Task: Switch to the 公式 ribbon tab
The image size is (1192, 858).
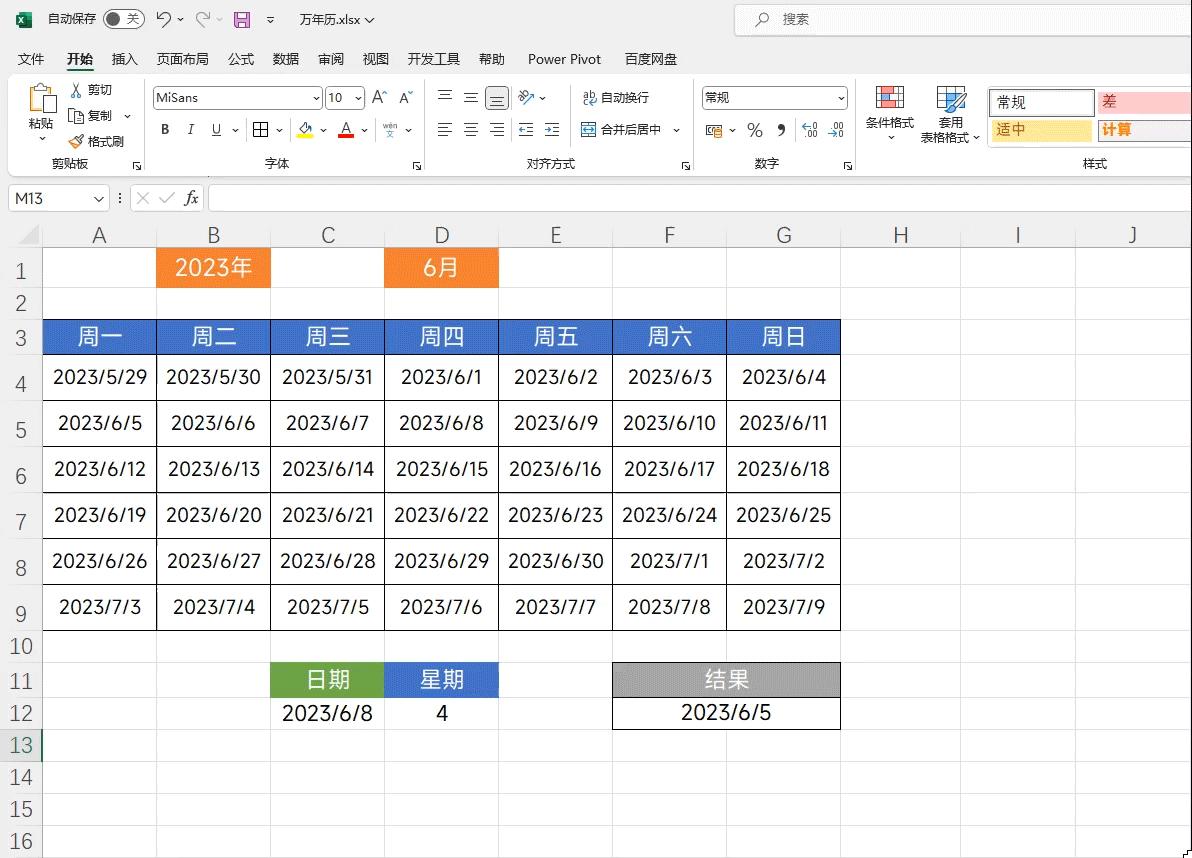Action: click(240, 59)
